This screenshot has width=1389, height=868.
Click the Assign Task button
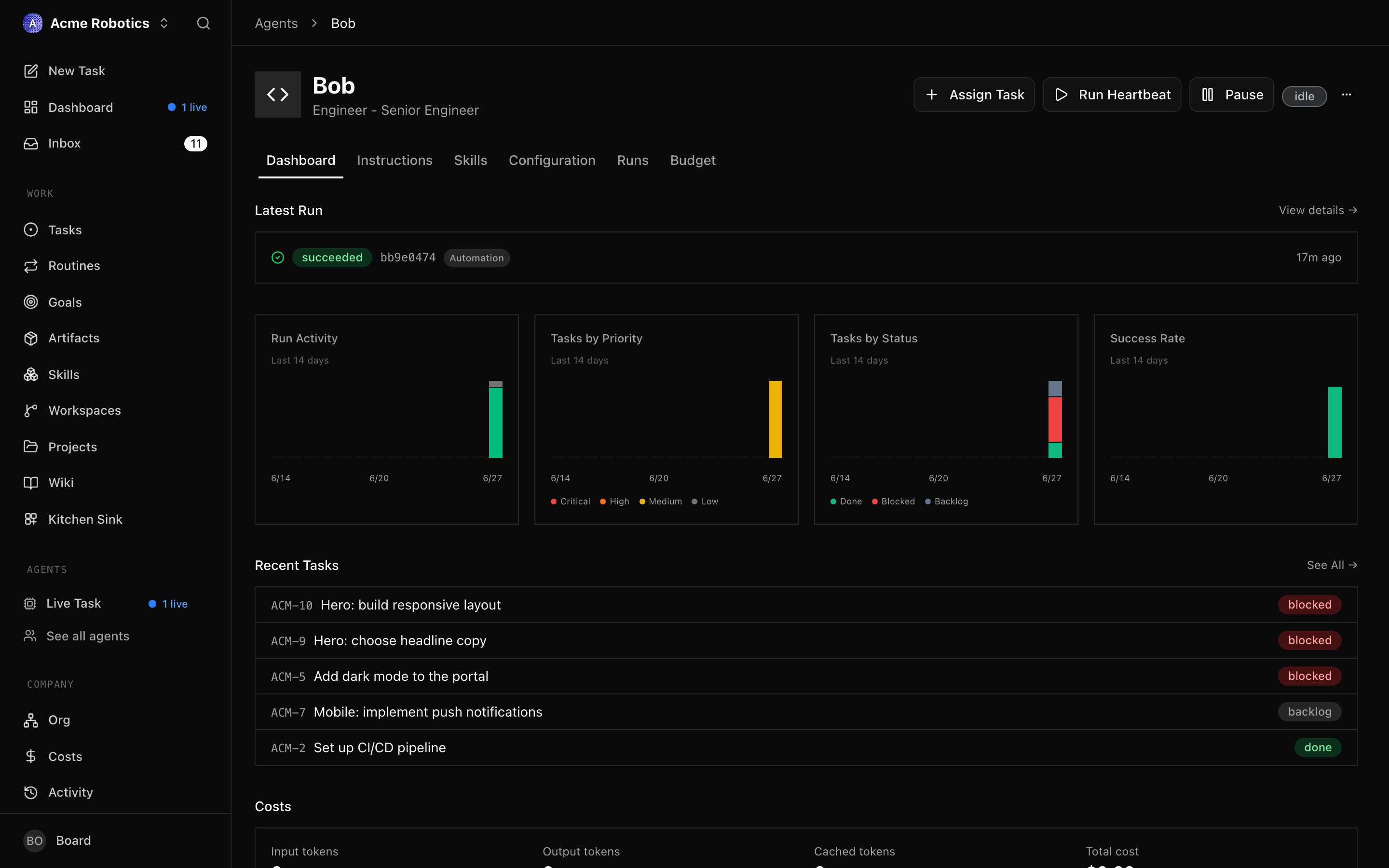click(974, 95)
